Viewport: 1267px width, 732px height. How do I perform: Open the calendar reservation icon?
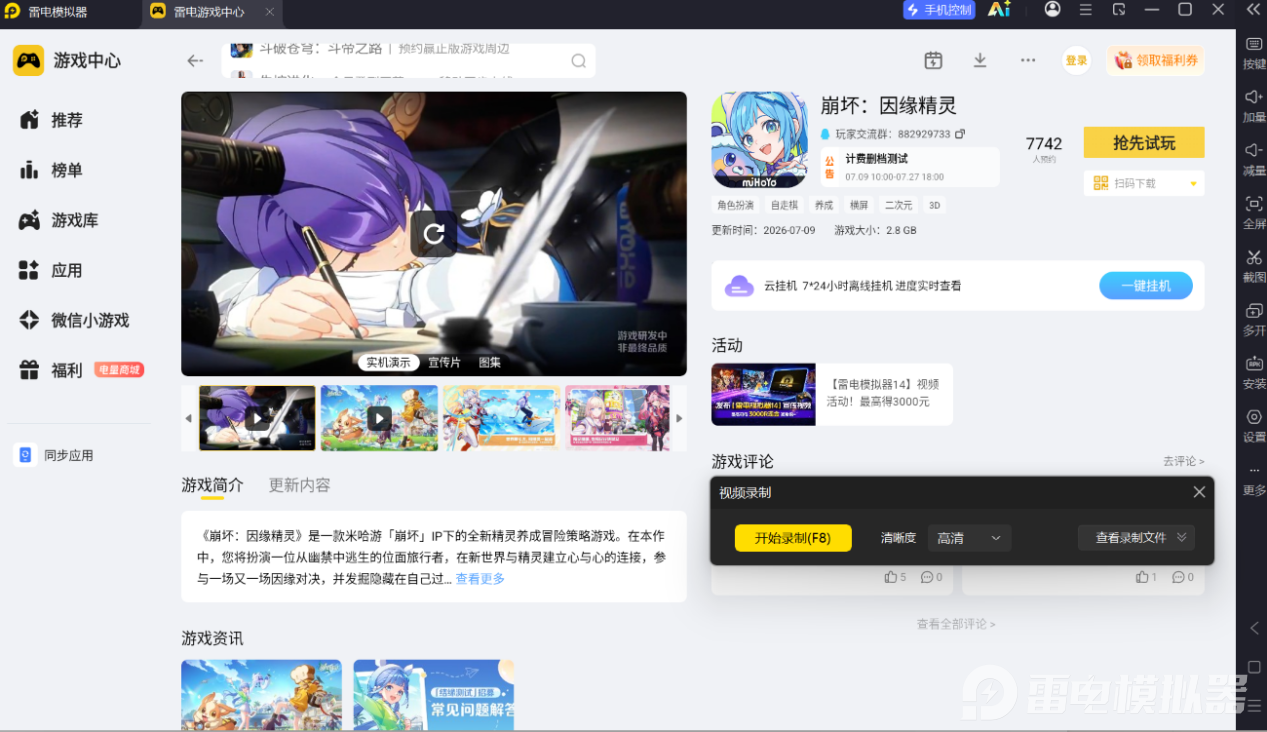click(x=933, y=60)
